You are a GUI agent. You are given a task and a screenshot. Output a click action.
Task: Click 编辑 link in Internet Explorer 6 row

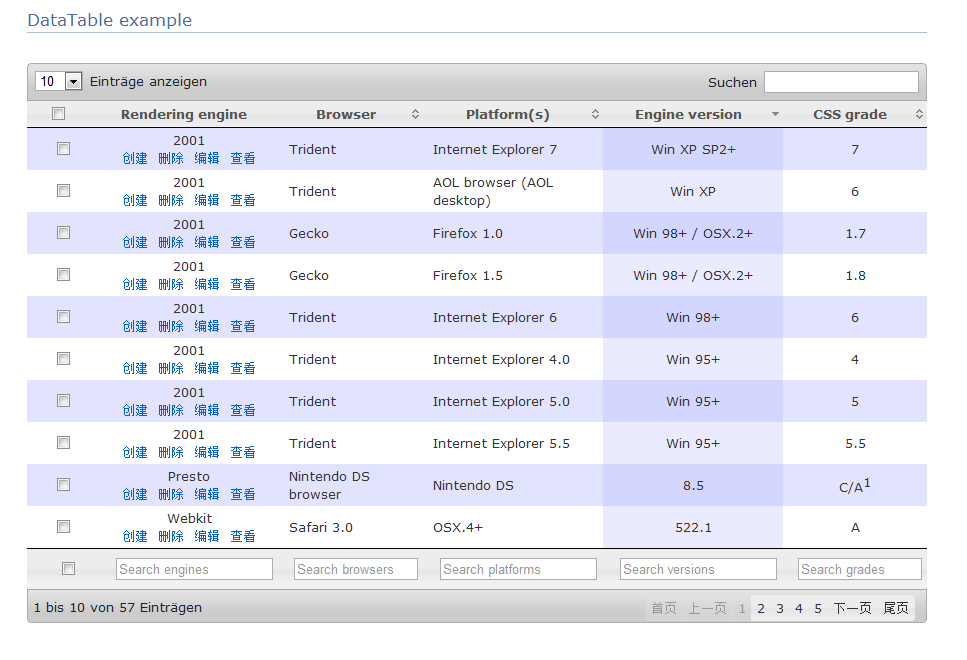coord(207,326)
